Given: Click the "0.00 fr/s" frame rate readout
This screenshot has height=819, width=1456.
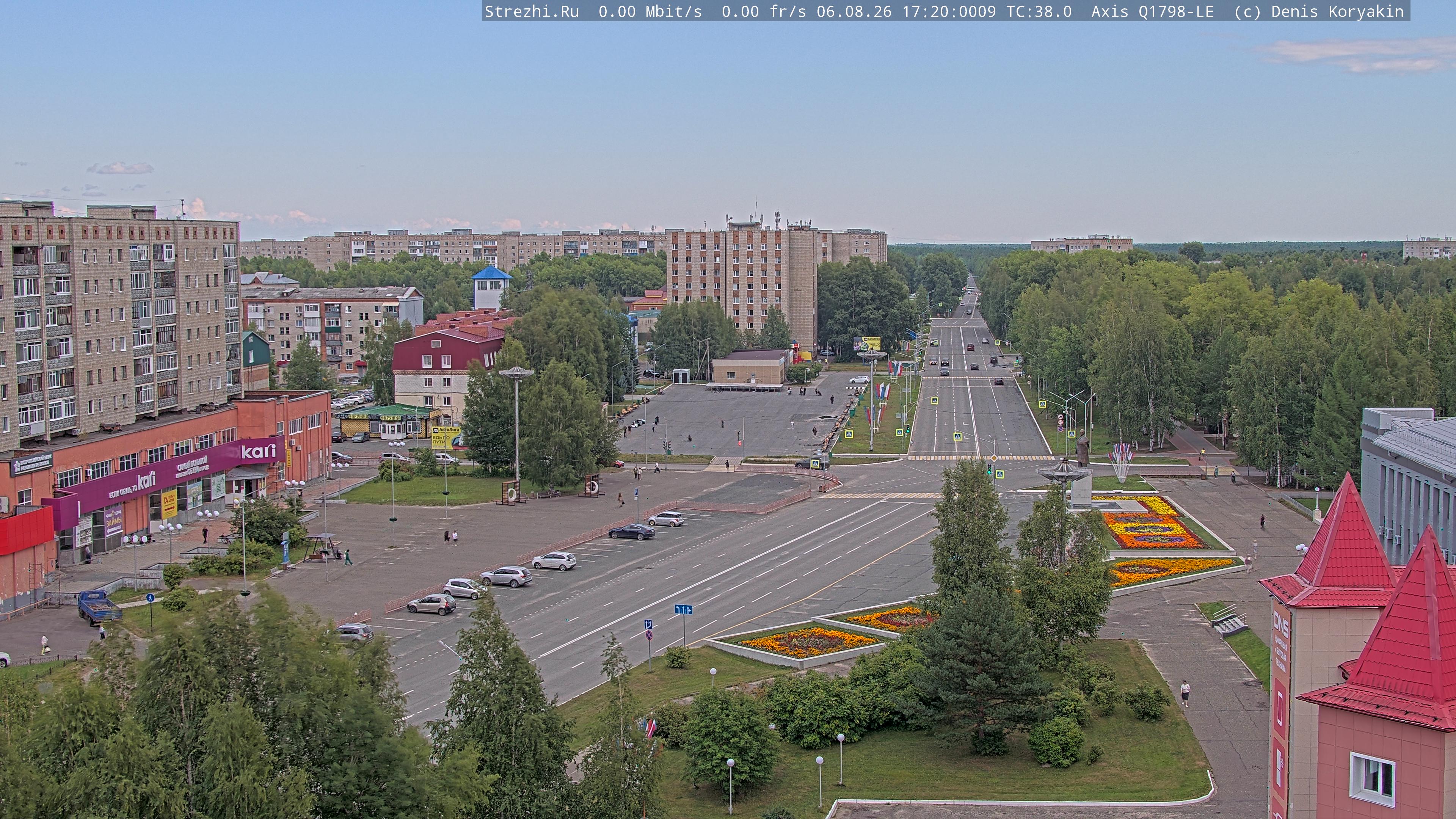Looking at the screenshot, I should tap(764, 11).
